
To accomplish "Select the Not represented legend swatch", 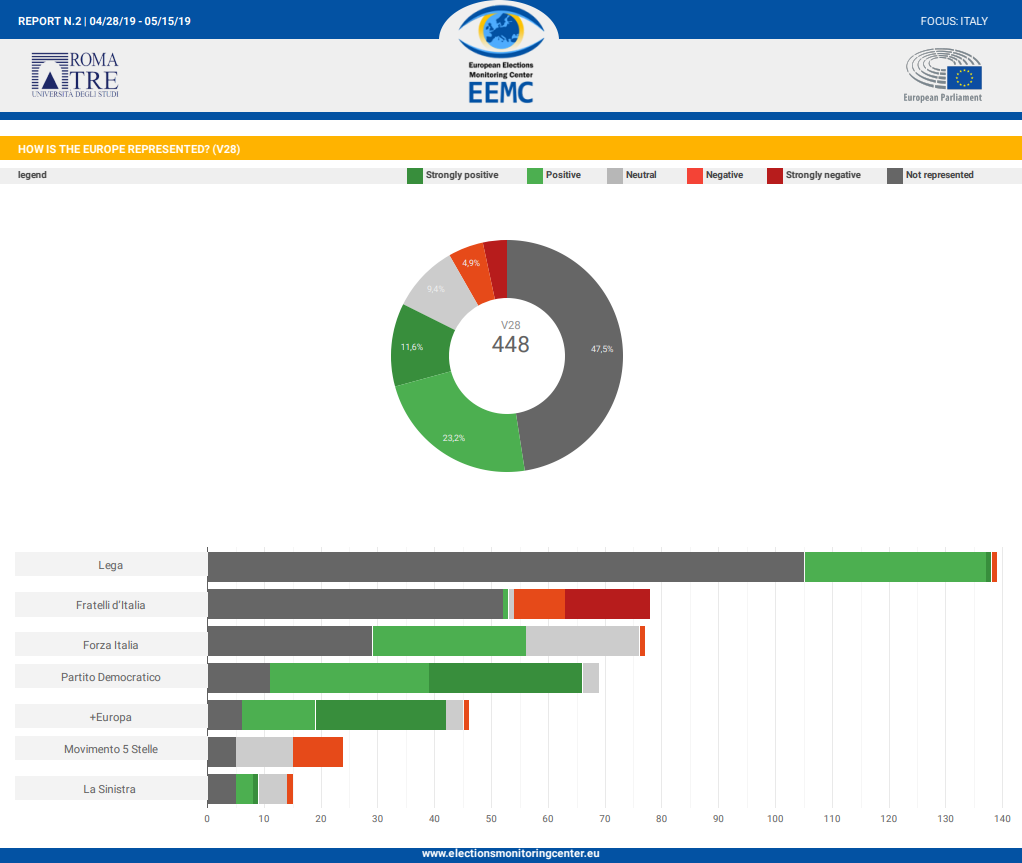I will (894, 175).
